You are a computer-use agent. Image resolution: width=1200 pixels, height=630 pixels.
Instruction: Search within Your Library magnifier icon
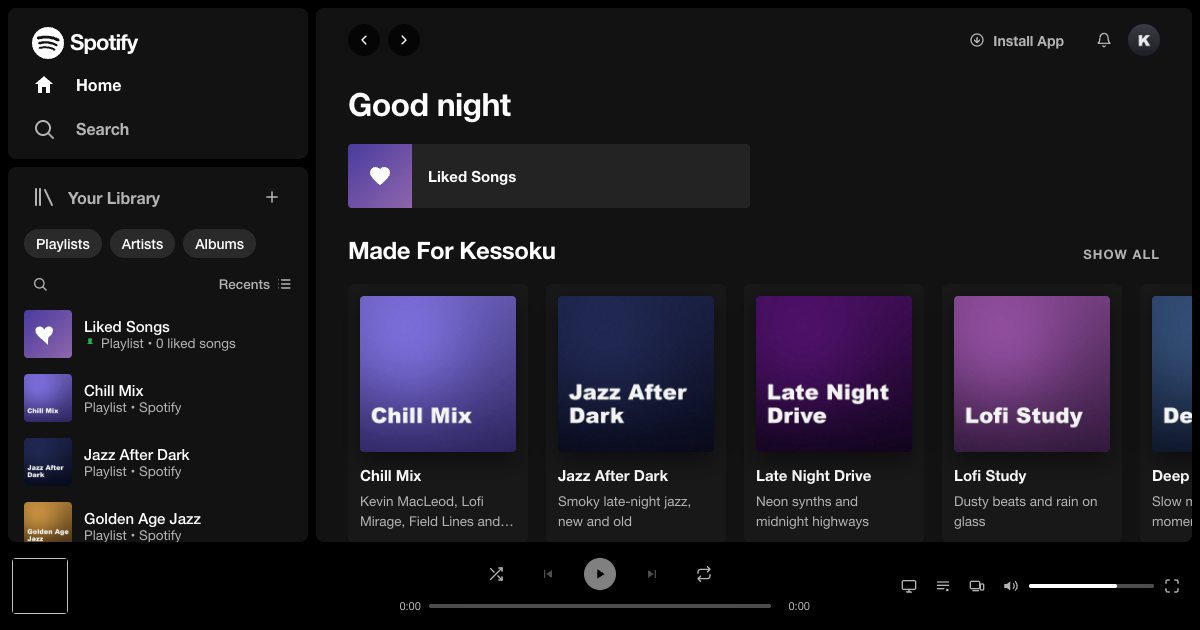tap(40, 284)
